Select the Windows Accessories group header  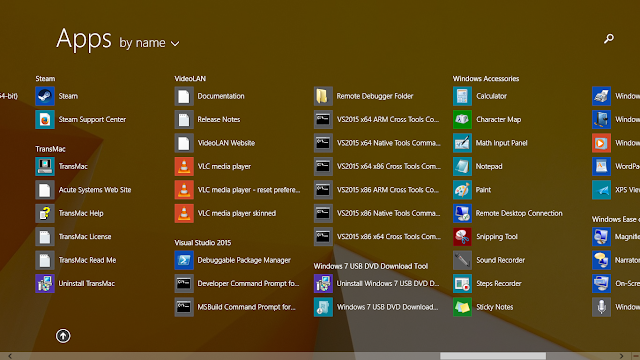tap(486, 79)
